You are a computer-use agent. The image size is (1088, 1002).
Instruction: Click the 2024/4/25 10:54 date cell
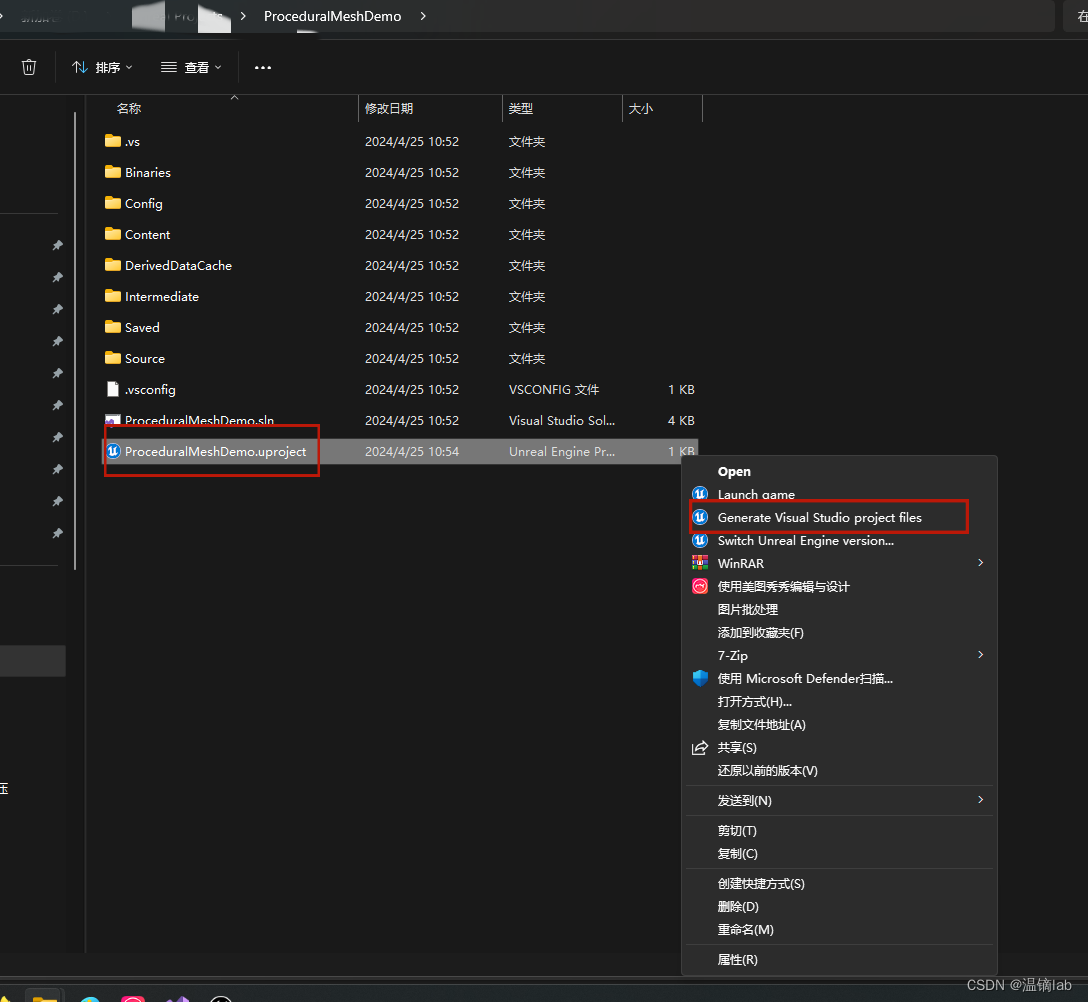tap(412, 452)
